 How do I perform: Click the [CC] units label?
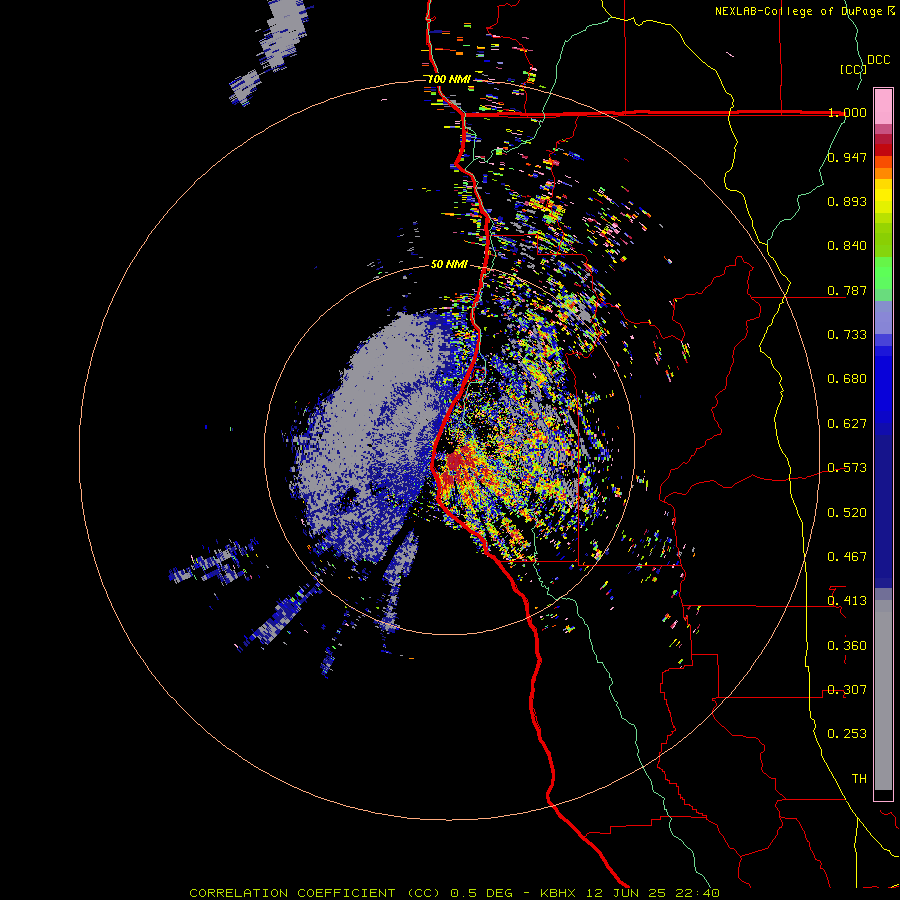coord(853,69)
